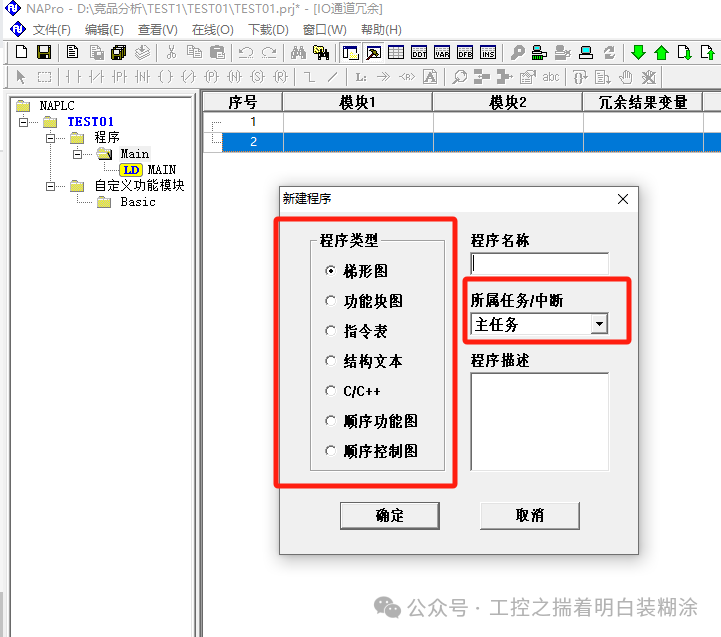The height and width of the screenshot is (637, 721).
Task: Click the 序号 column header
Action: click(x=242, y=102)
